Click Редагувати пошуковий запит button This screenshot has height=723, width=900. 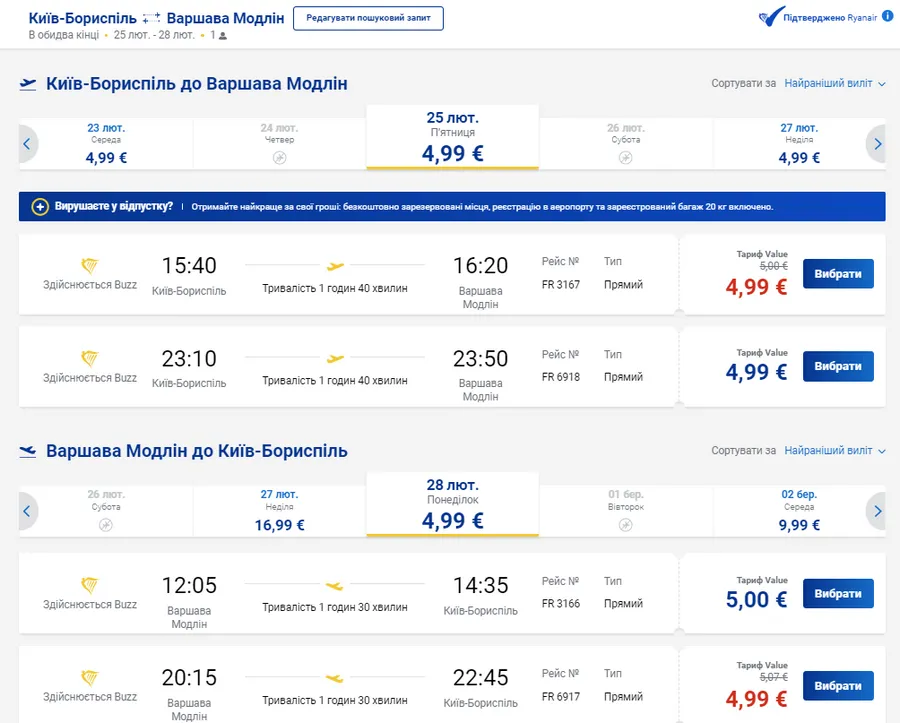pyautogui.click(x=368, y=19)
